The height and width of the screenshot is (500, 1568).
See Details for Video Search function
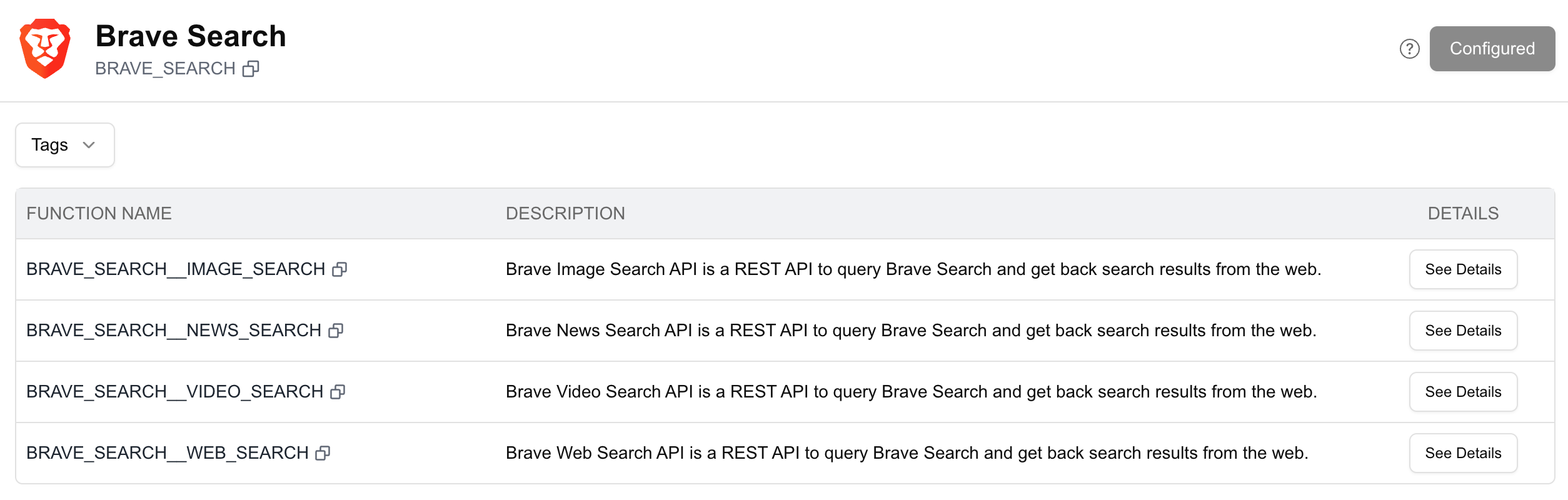click(x=1463, y=392)
